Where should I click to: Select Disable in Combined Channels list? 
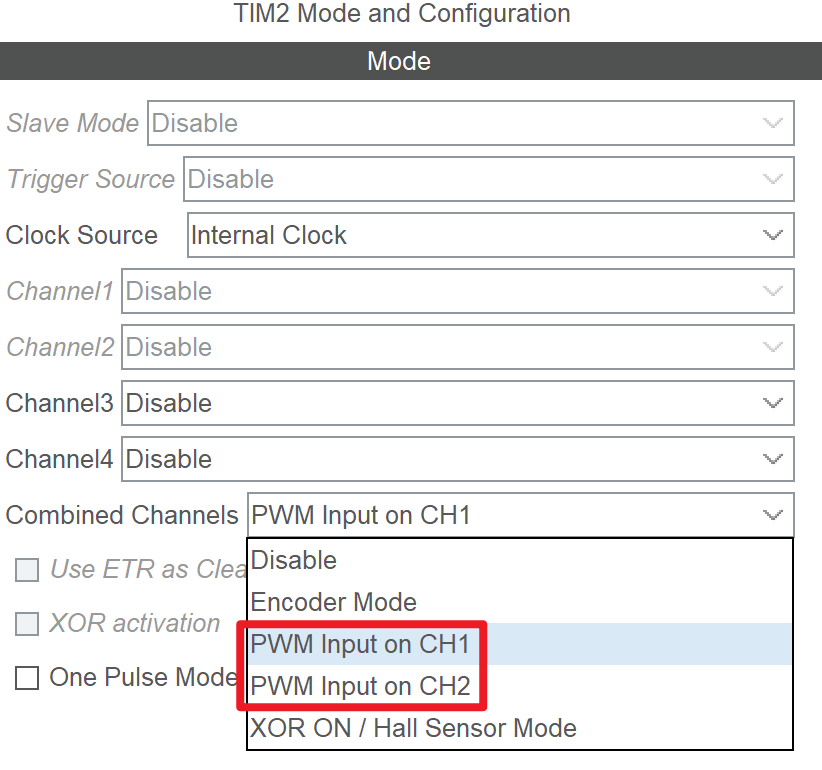point(294,560)
